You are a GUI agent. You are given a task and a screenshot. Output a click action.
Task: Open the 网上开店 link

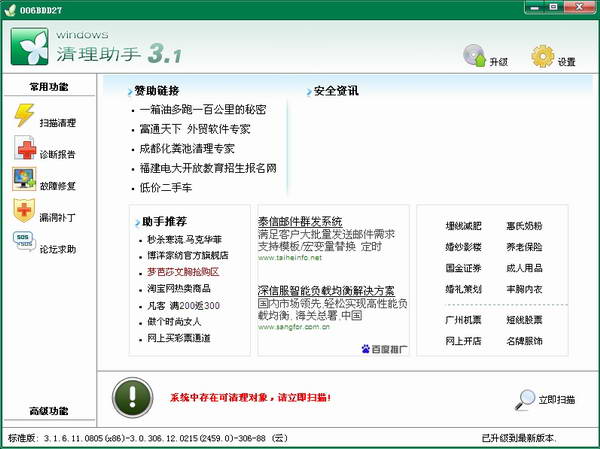pos(463,341)
